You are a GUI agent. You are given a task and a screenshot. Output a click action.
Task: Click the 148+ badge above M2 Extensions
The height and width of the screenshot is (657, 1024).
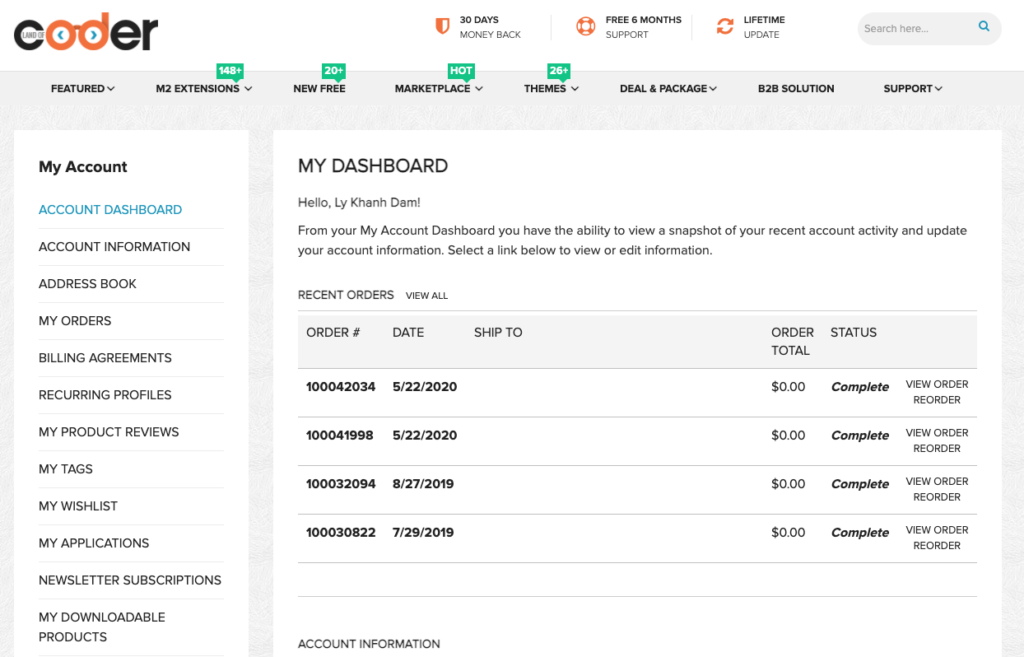click(x=230, y=71)
